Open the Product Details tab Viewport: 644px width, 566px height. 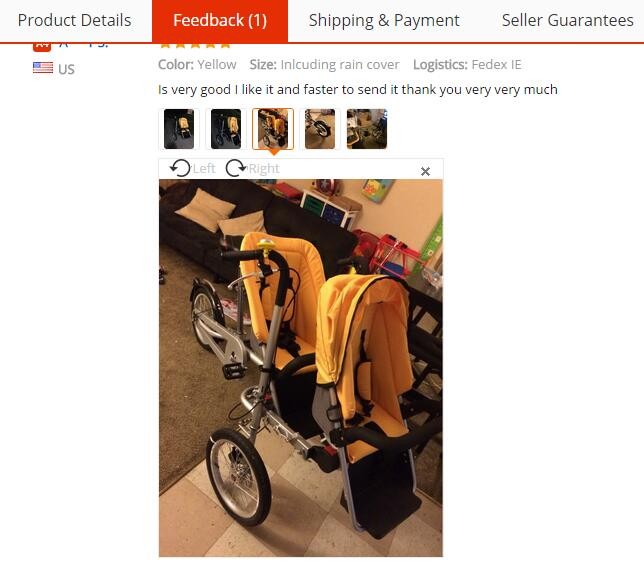click(74, 20)
